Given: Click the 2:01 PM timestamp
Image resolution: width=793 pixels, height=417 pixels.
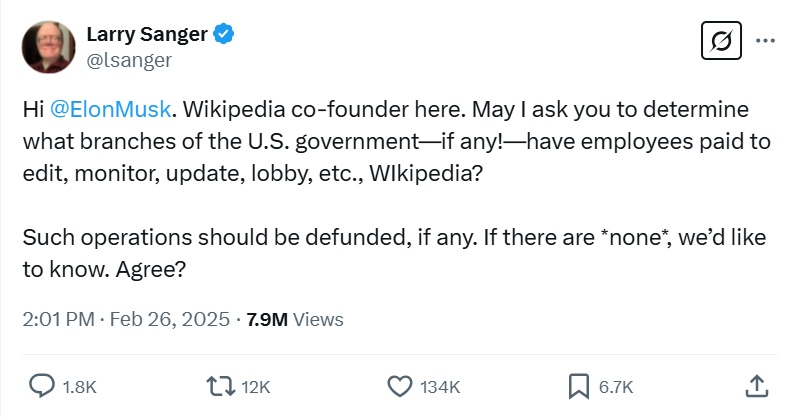Looking at the screenshot, I should (58, 320).
